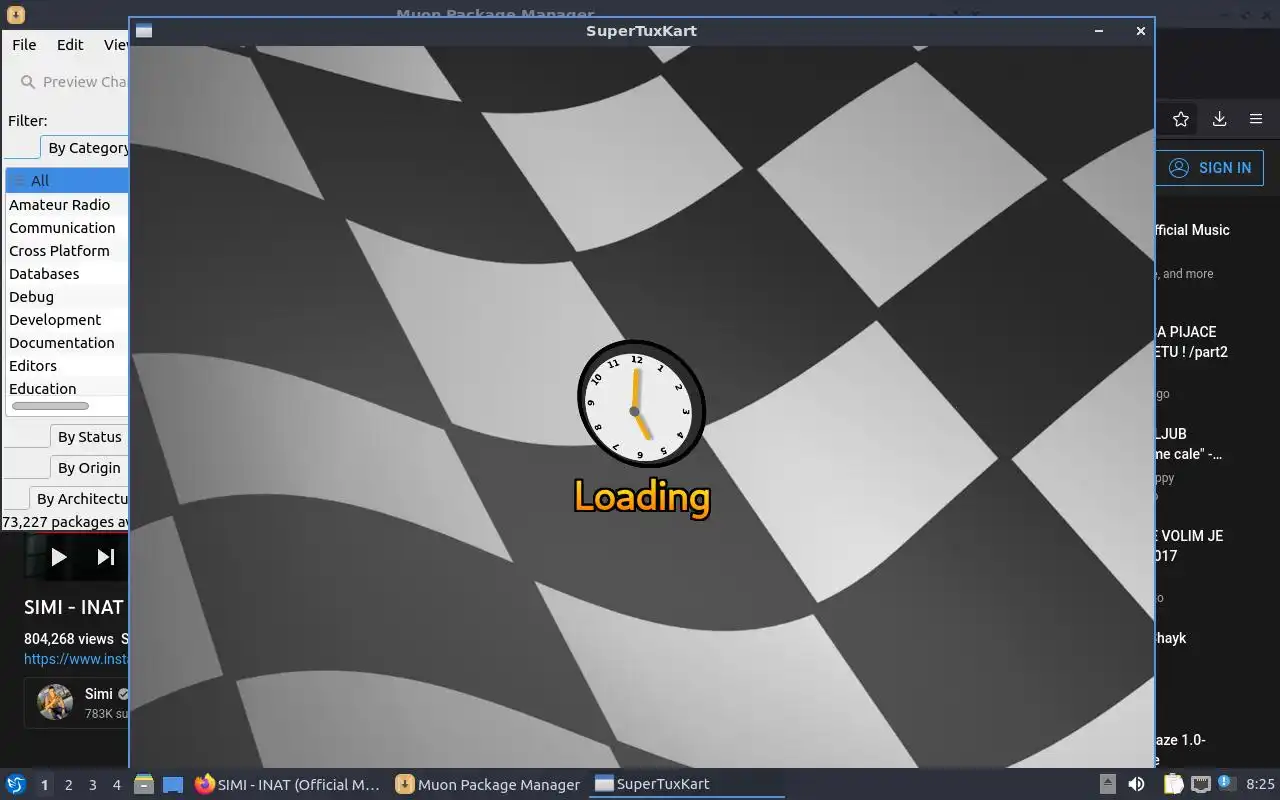The width and height of the screenshot is (1280, 800).
Task: Skip to next YouTube video
Action: click(x=105, y=557)
